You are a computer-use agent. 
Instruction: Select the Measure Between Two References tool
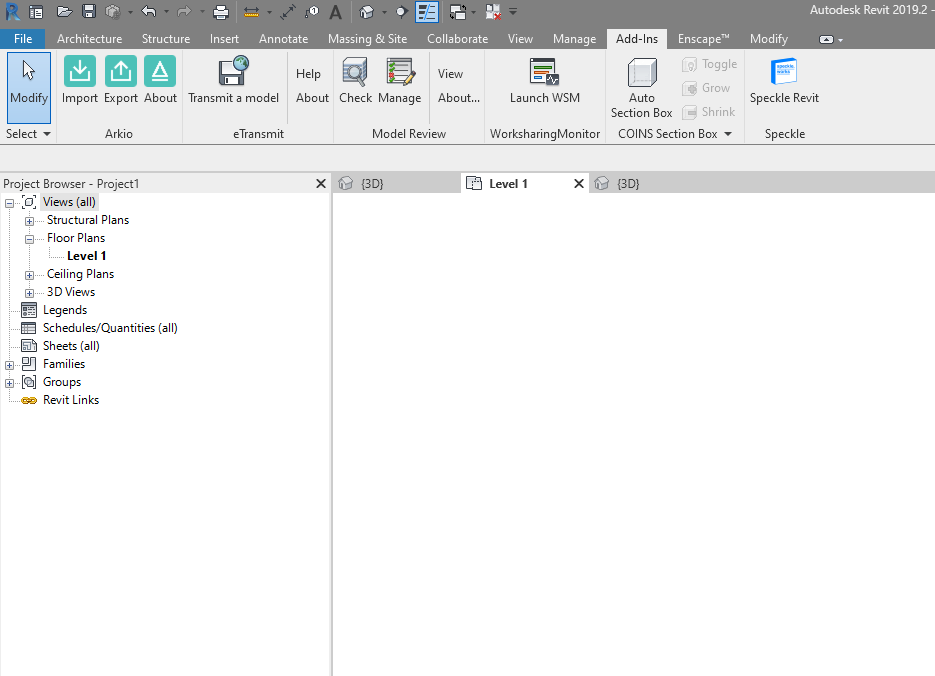coord(252,12)
